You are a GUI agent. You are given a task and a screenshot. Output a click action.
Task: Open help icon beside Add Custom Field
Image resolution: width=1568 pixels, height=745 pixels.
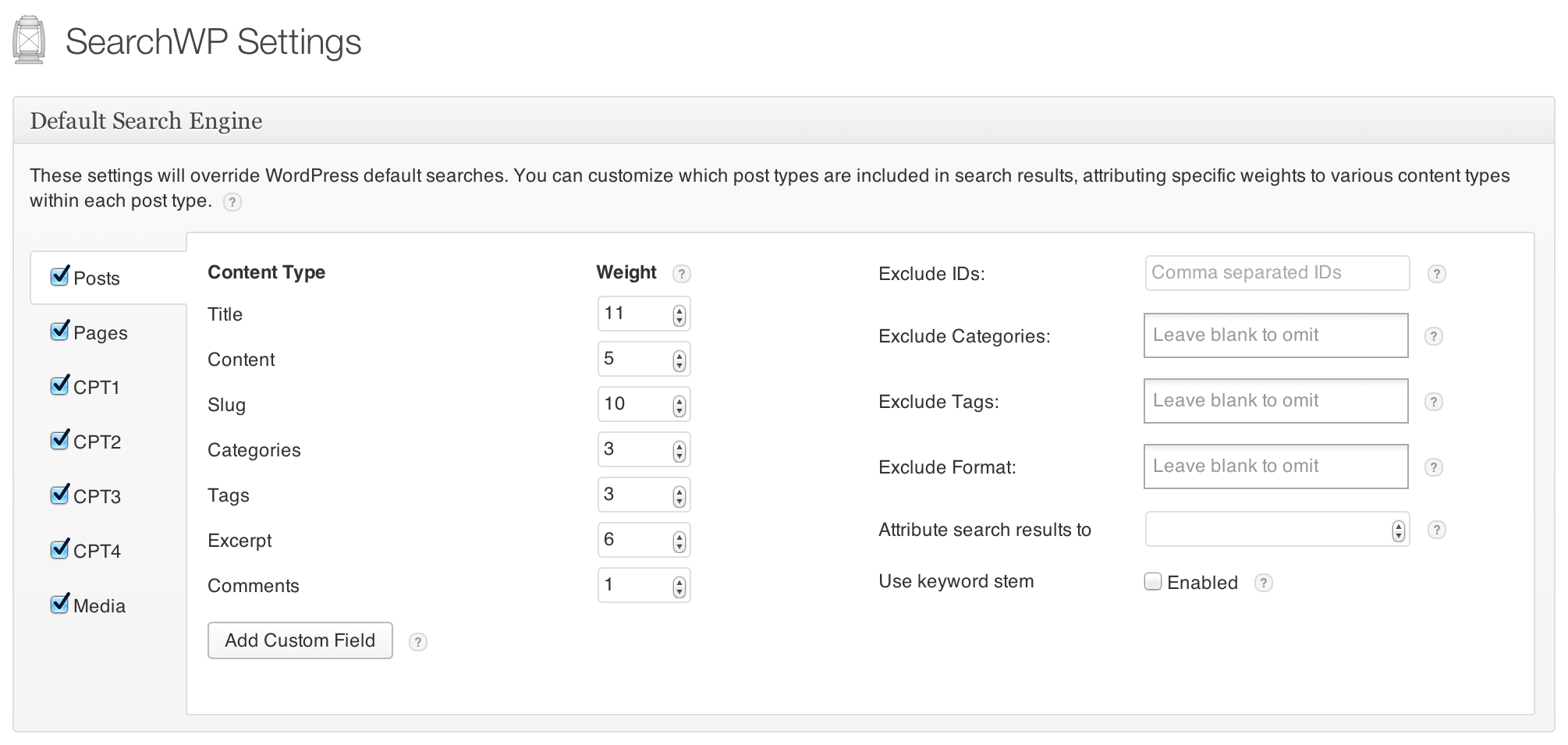tap(418, 642)
